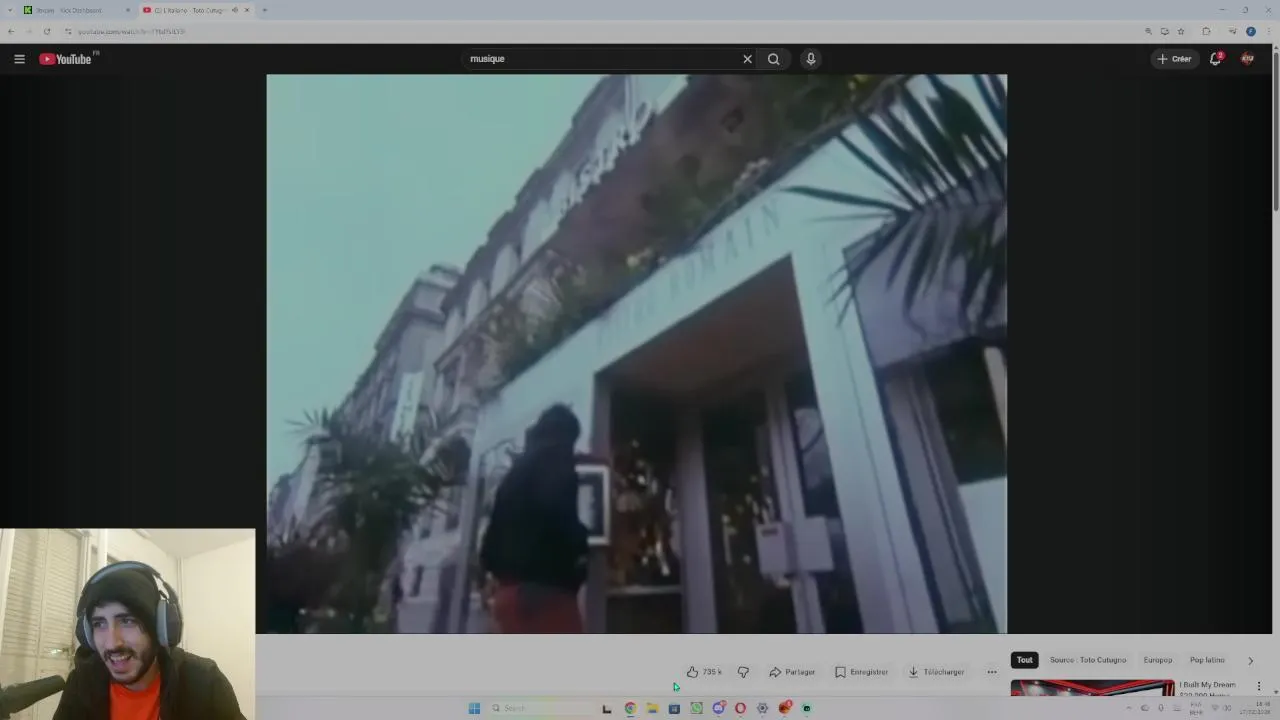This screenshot has width=1280, height=720.
Task: Dislike the video with thumbs down
Action: pyautogui.click(x=743, y=672)
